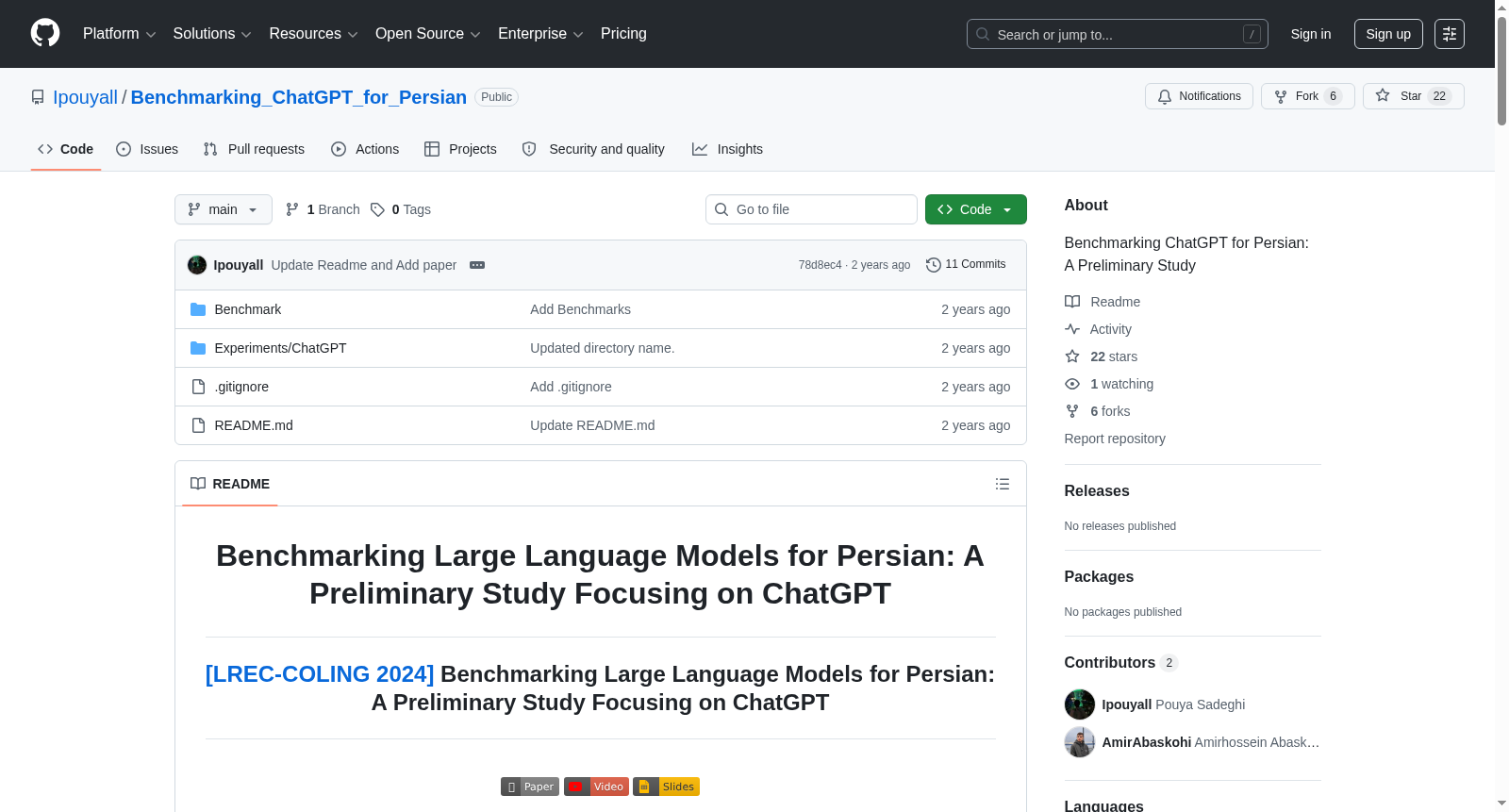The image size is (1509, 812).
Task: Open the Ipouyall owner profile link
Action: [x=85, y=97]
